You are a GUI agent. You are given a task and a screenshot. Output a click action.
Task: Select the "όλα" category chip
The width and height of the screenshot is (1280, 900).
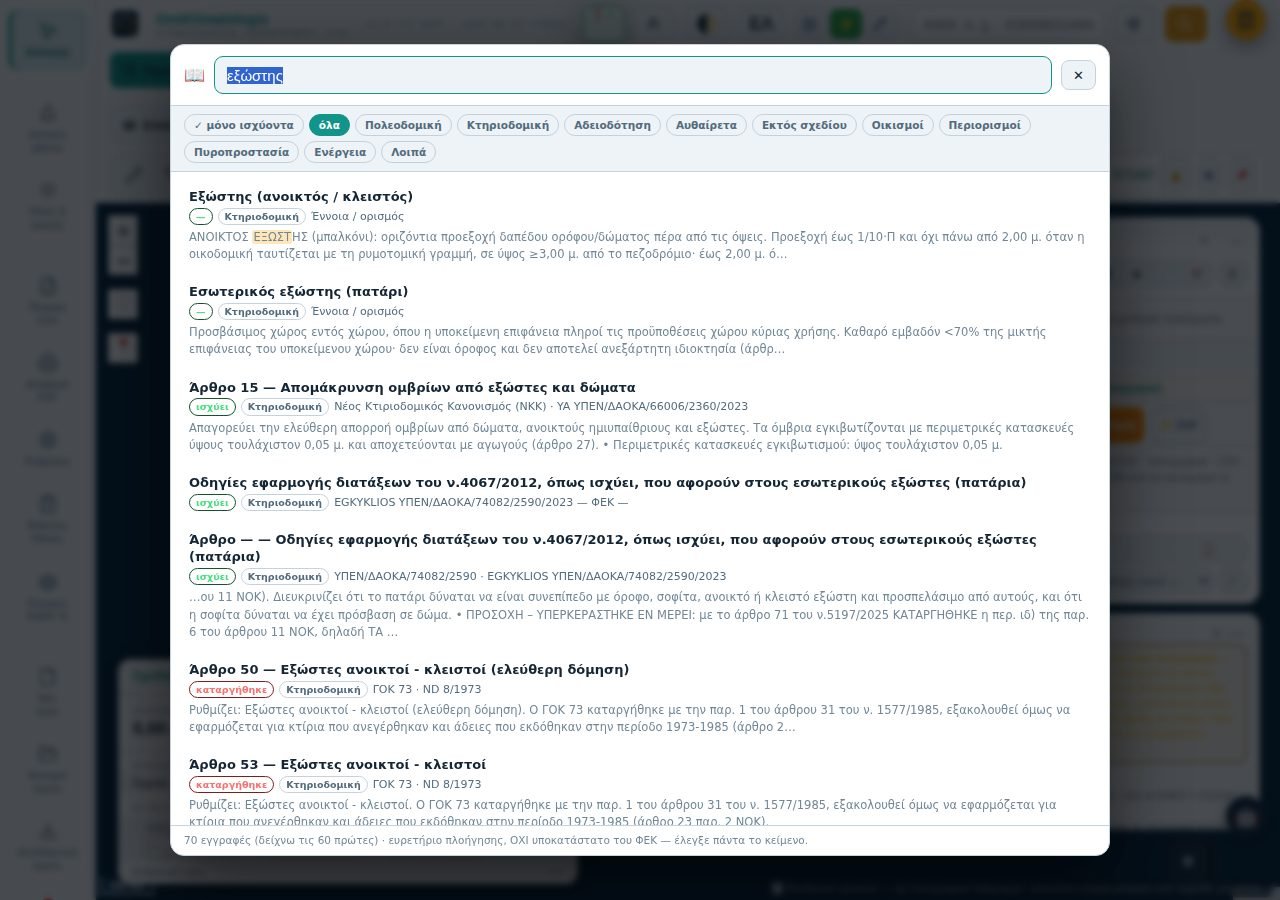[x=329, y=125]
